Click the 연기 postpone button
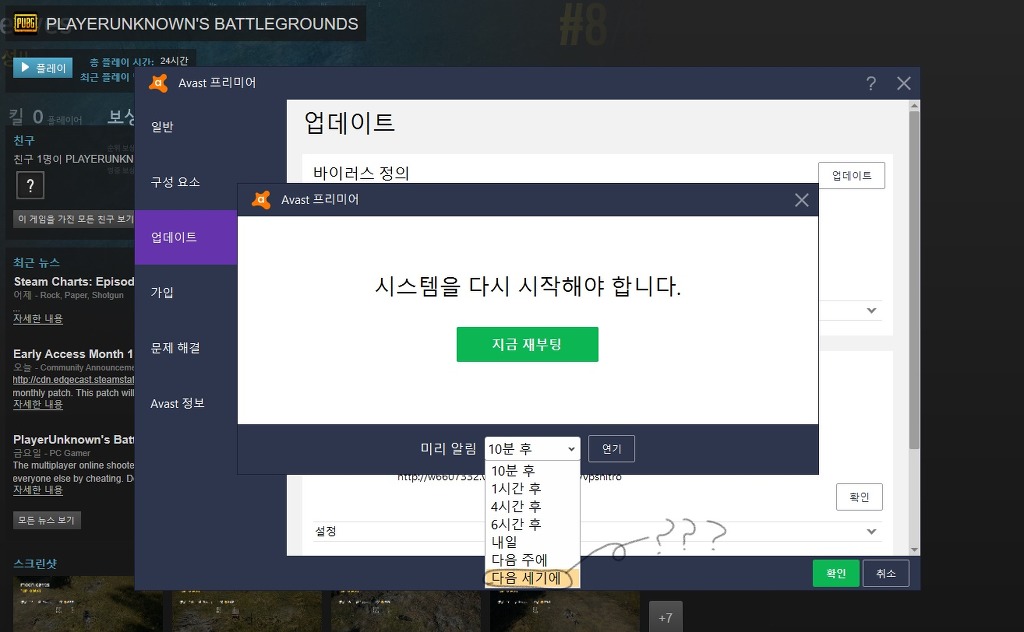Viewport: 1024px width, 632px height. coord(611,449)
